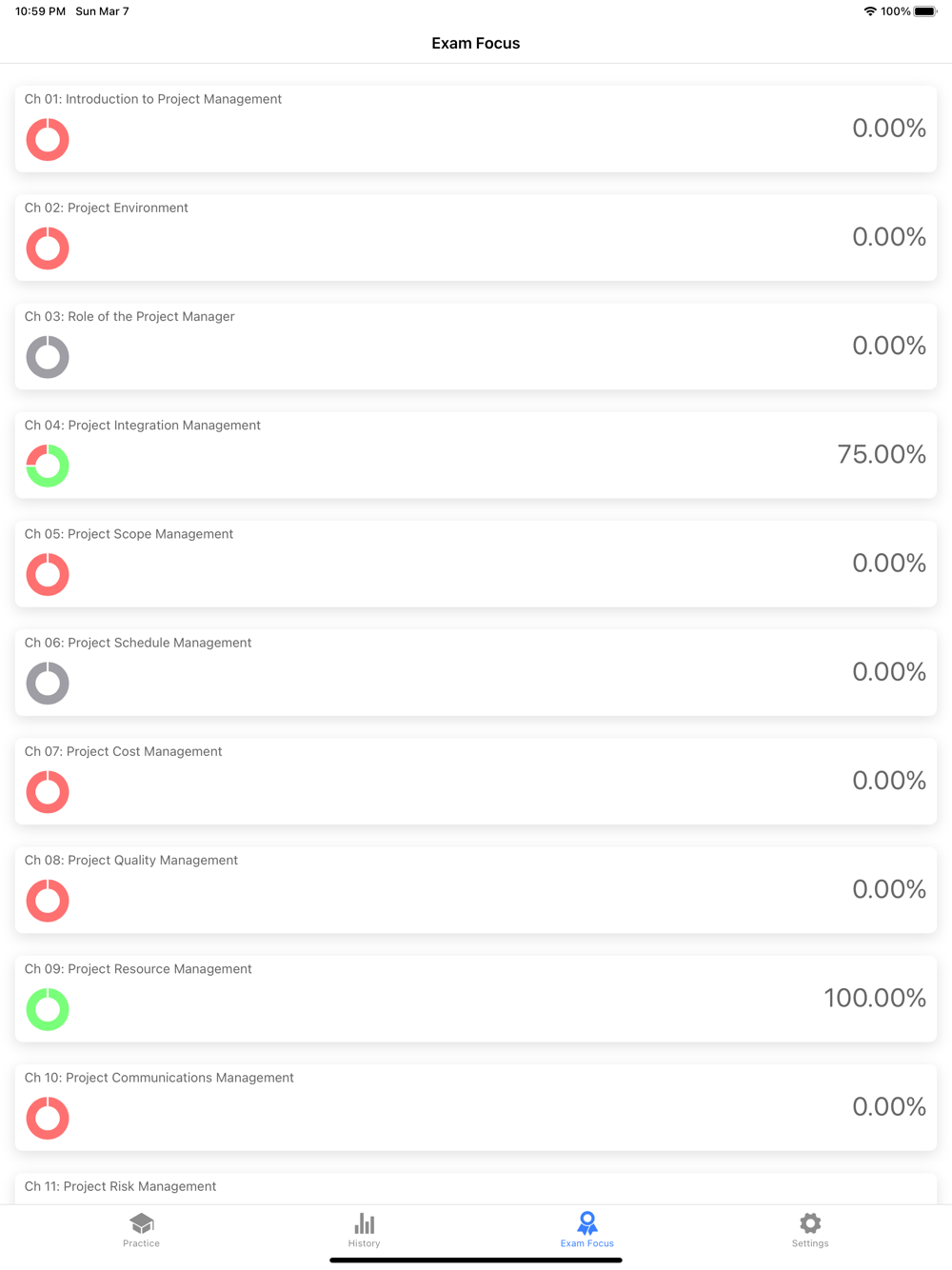Tap the gray donut chart for Ch 03
Viewport: 952px width, 1270px height.
coord(48,357)
